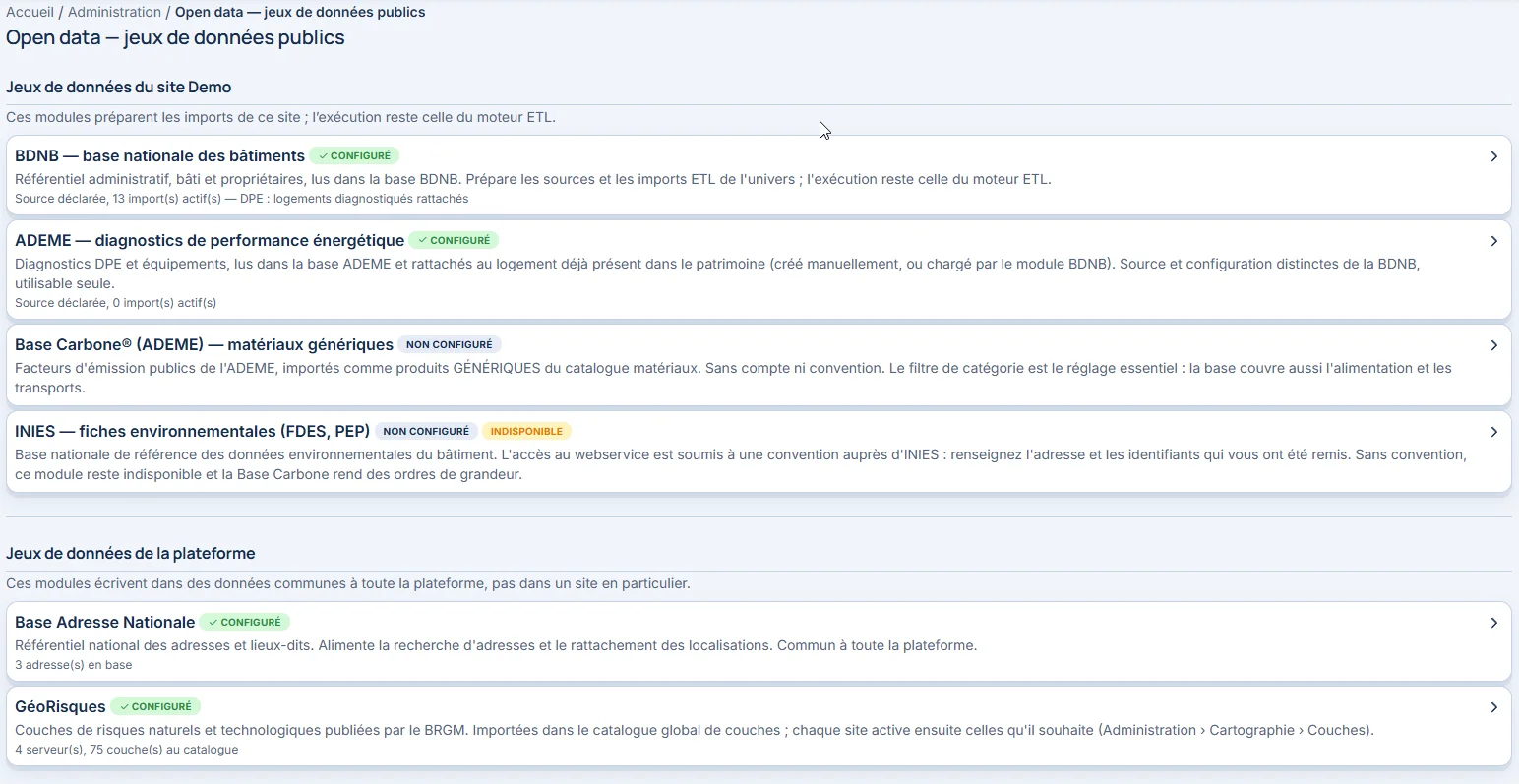This screenshot has width=1519, height=784.
Task: Click the ADEME description starting "Diagnostics DPE et équipements"
Action: (717, 273)
